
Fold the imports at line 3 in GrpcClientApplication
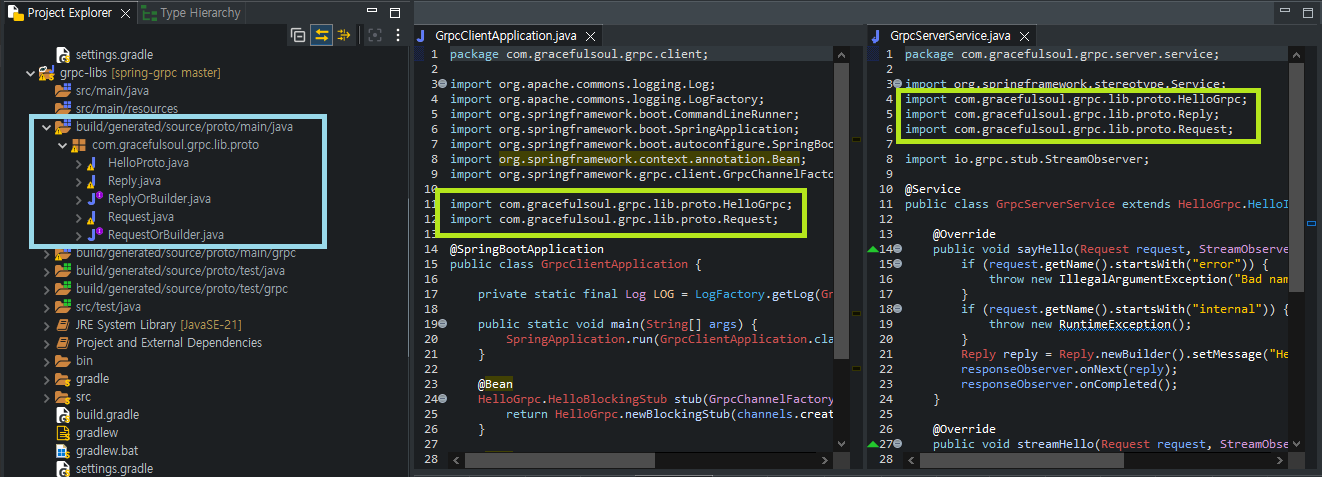coord(442,85)
